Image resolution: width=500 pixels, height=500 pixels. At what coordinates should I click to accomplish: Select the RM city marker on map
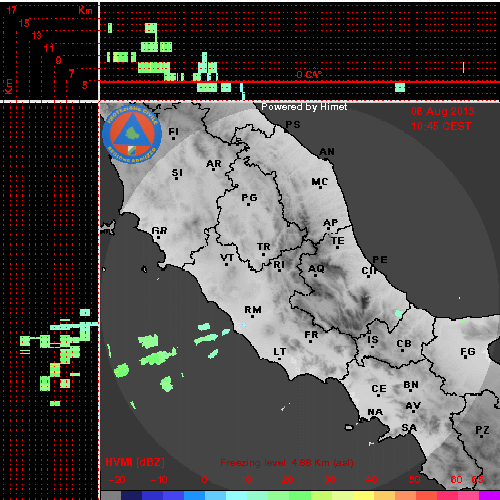pyautogui.click(x=252, y=316)
